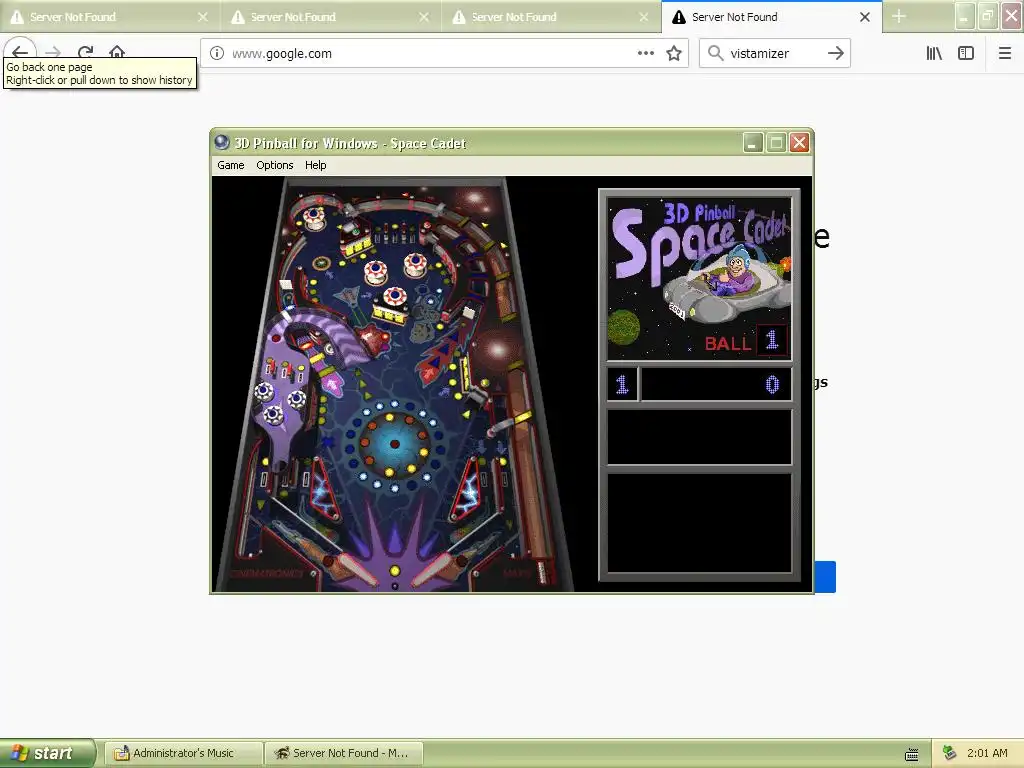Open Administrator's Music from the taskbar
This screenshot has width=1024, height=768.
(183, 753)
